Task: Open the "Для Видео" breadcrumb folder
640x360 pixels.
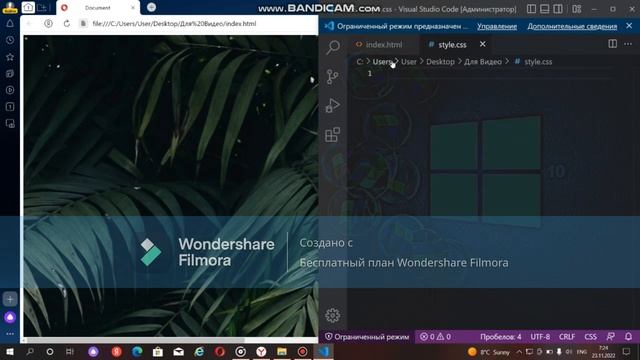Action: [x=483, y=62]
